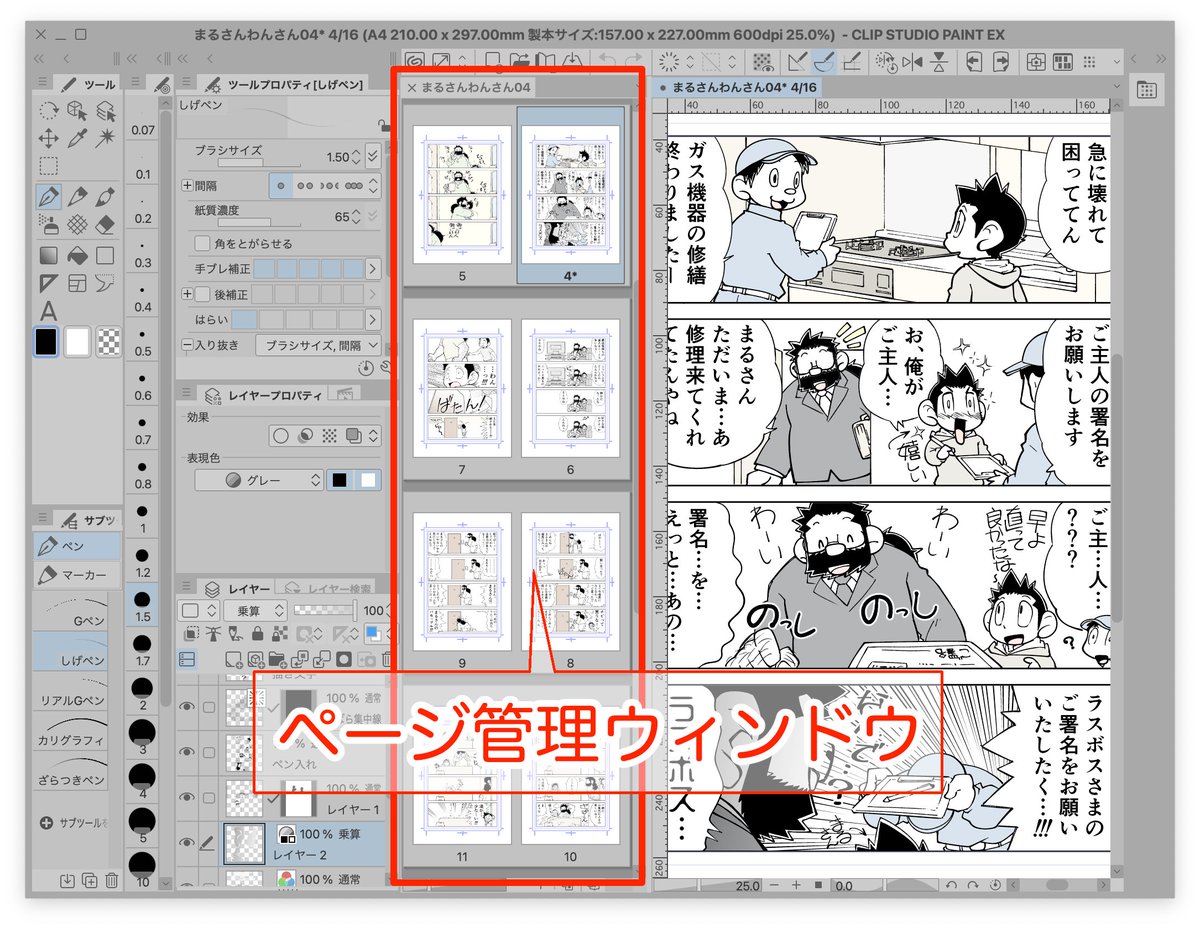
Task: Click the Lock layer padlock icon
Action: pyautogui.click(x=257, y=633)
